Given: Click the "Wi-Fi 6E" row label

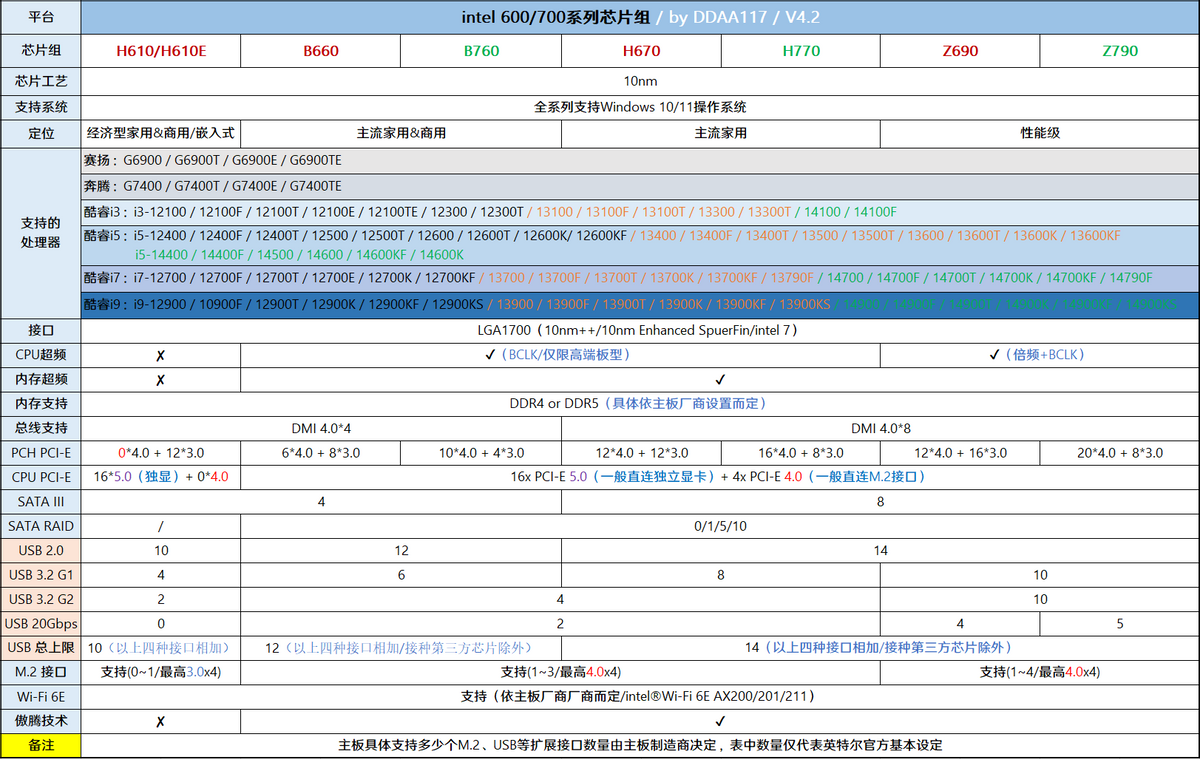Looking at the screenshot, I should [41, 695].
